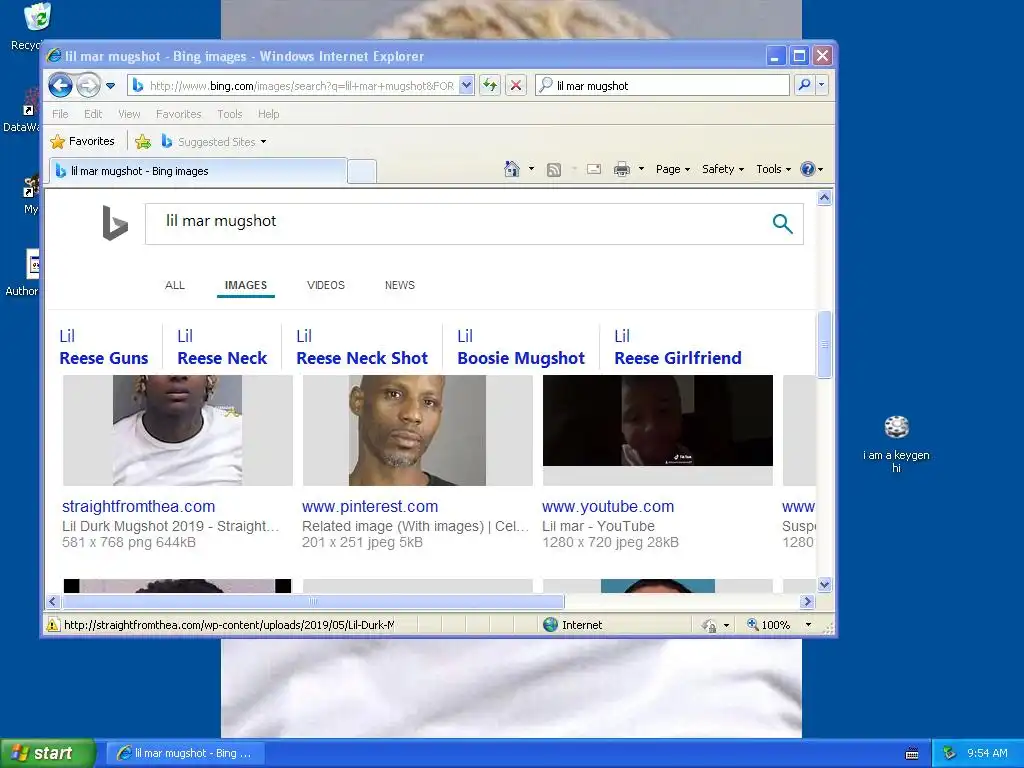Click the 100% zoom level button
The height and width of the screenshot is (768, 1024).
[x=769, y=625]
